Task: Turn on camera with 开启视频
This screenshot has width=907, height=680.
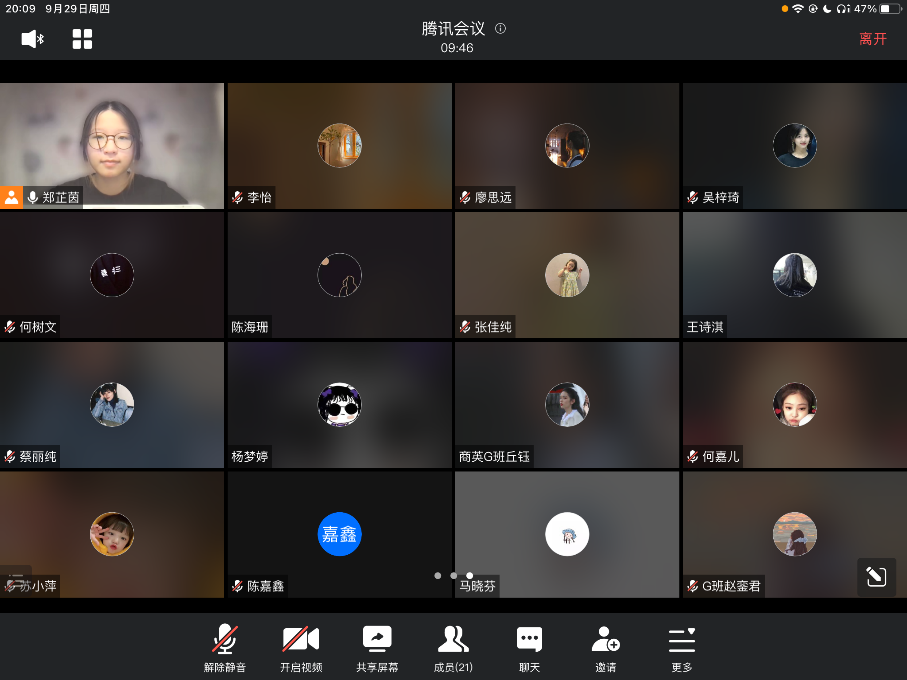Action: pos(300,647)
